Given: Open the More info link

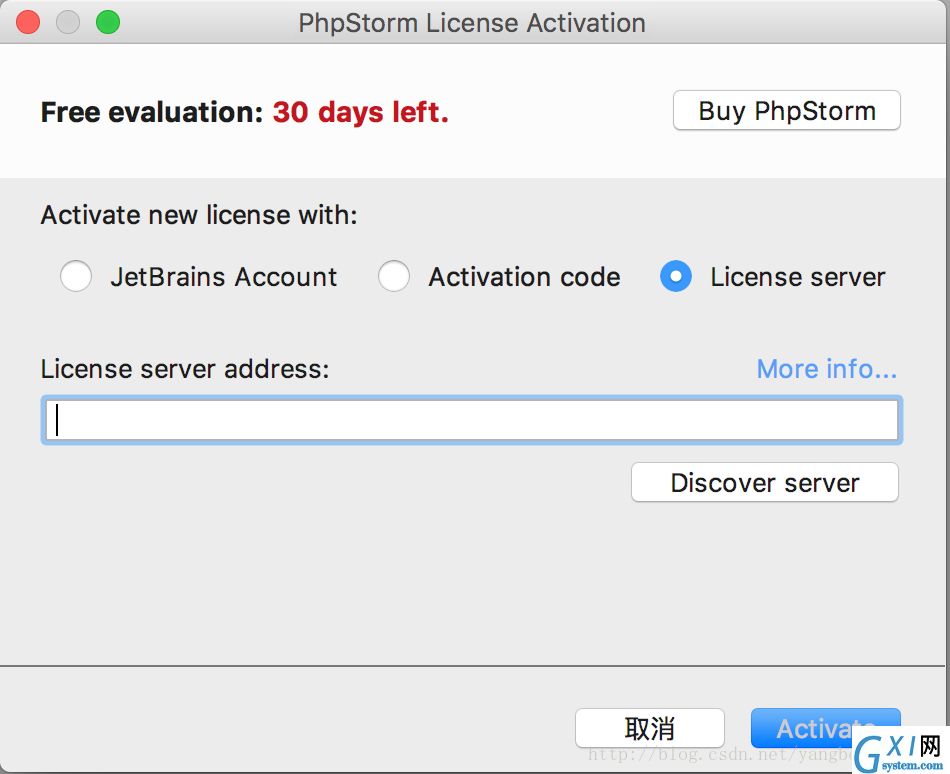Looking at the screenshot, I should coord(826,369).
